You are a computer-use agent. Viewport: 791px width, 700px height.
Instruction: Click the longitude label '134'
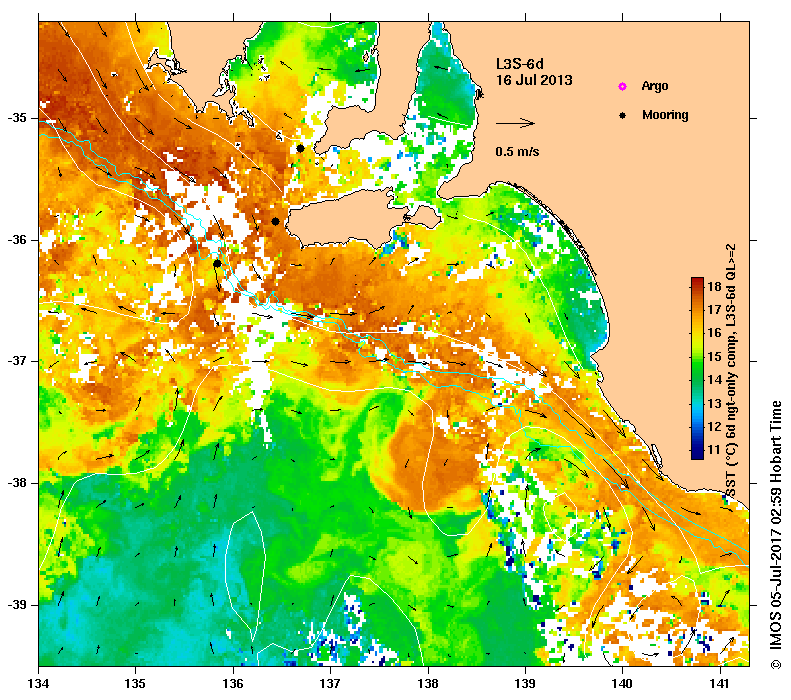point(38,684)
